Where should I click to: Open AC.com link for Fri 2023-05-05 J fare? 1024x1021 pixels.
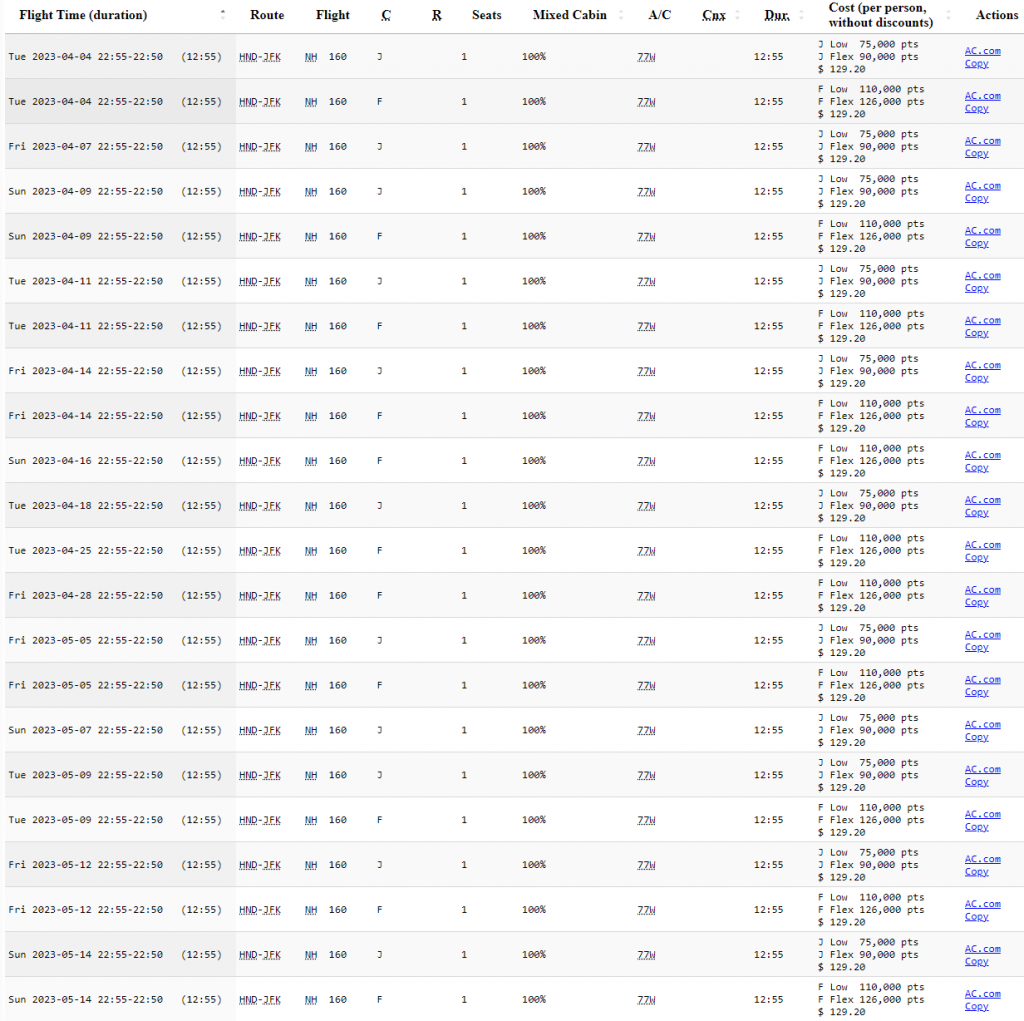click(x=982, y=635)
